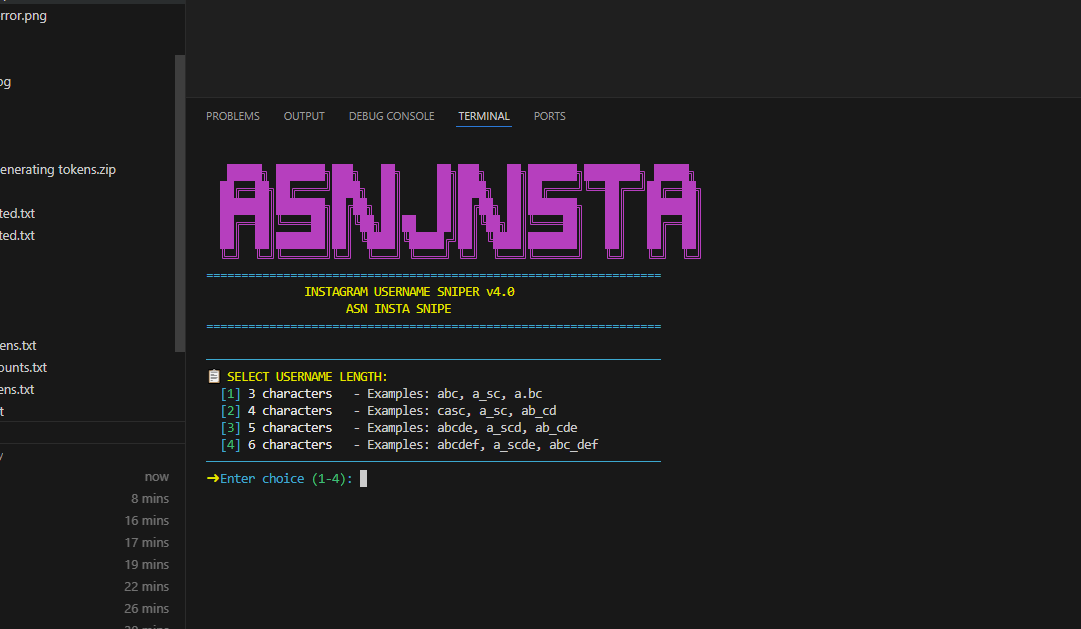This screenshot has width=1081, height=629.
Task: Click the example text casc, a_sc, ab_cd
Action: coord(496,411)
